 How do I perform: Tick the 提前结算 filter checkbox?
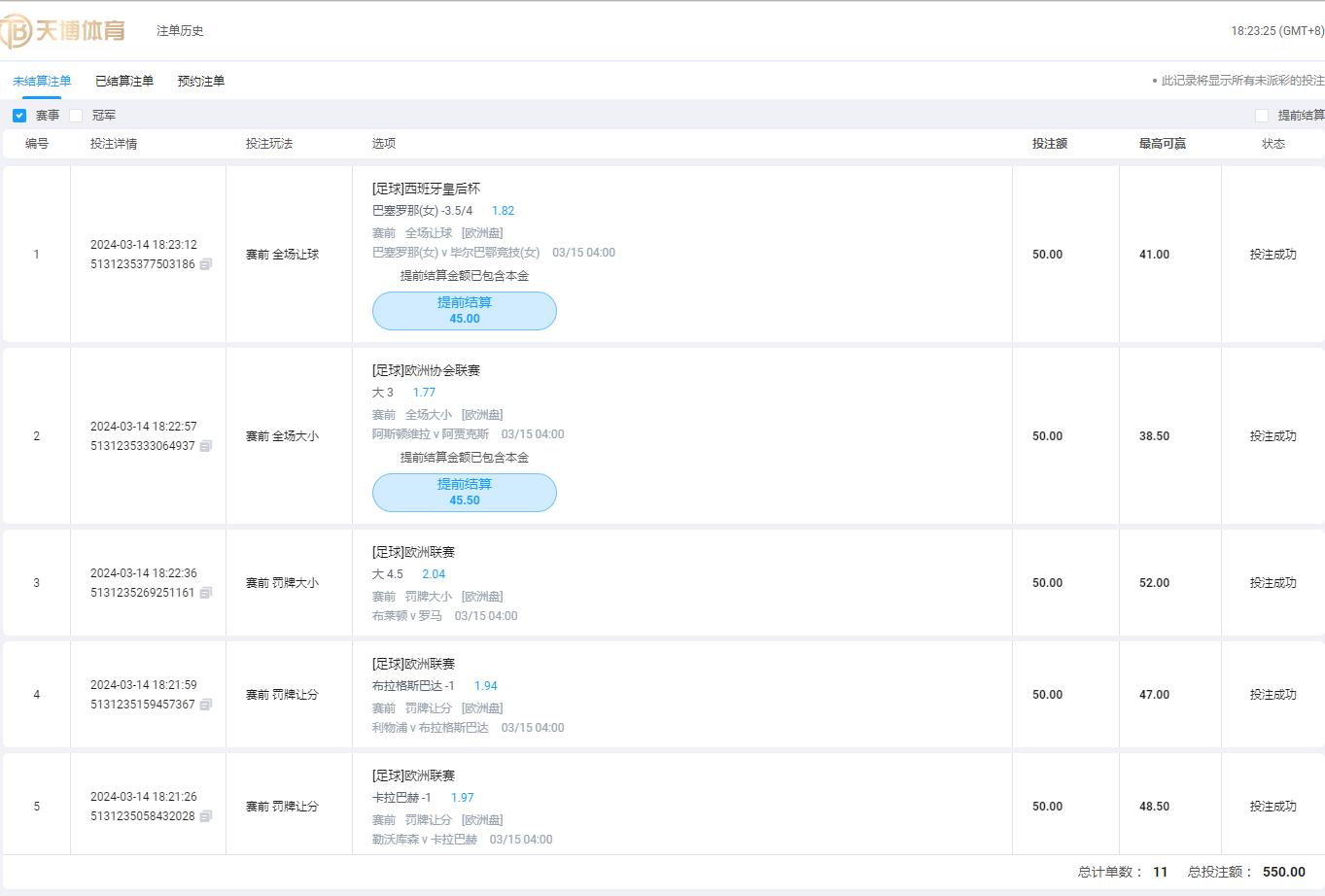(x=1262, y=116)
